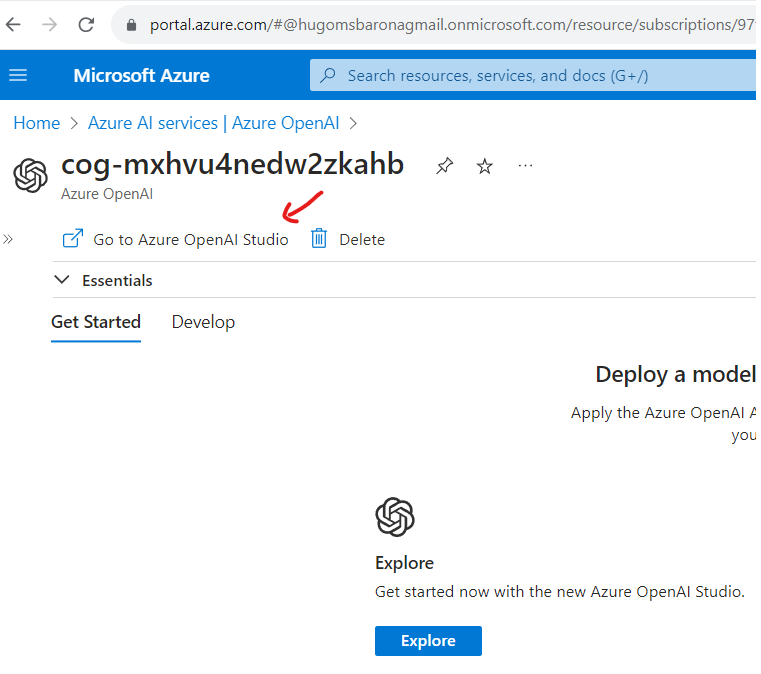This screenshot has width=761, height=674.
Task: Click the Microsoft Azure portal title
Action: (141, 76)
